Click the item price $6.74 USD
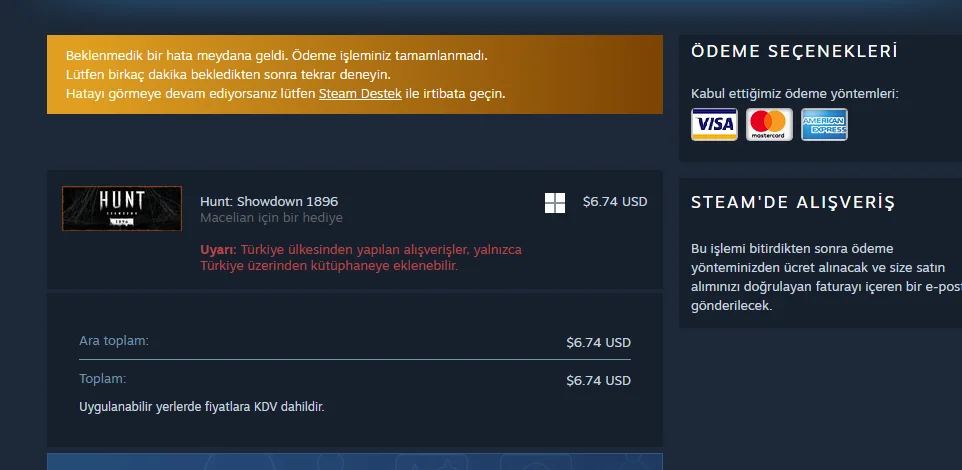 [x=615, y=201]
